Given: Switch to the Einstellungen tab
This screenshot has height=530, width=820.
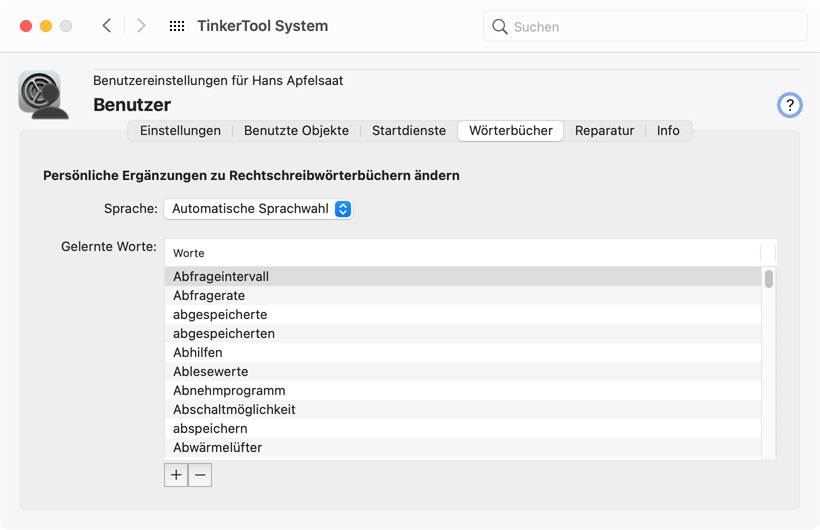Looking at the screenshot, I should 180,131.
